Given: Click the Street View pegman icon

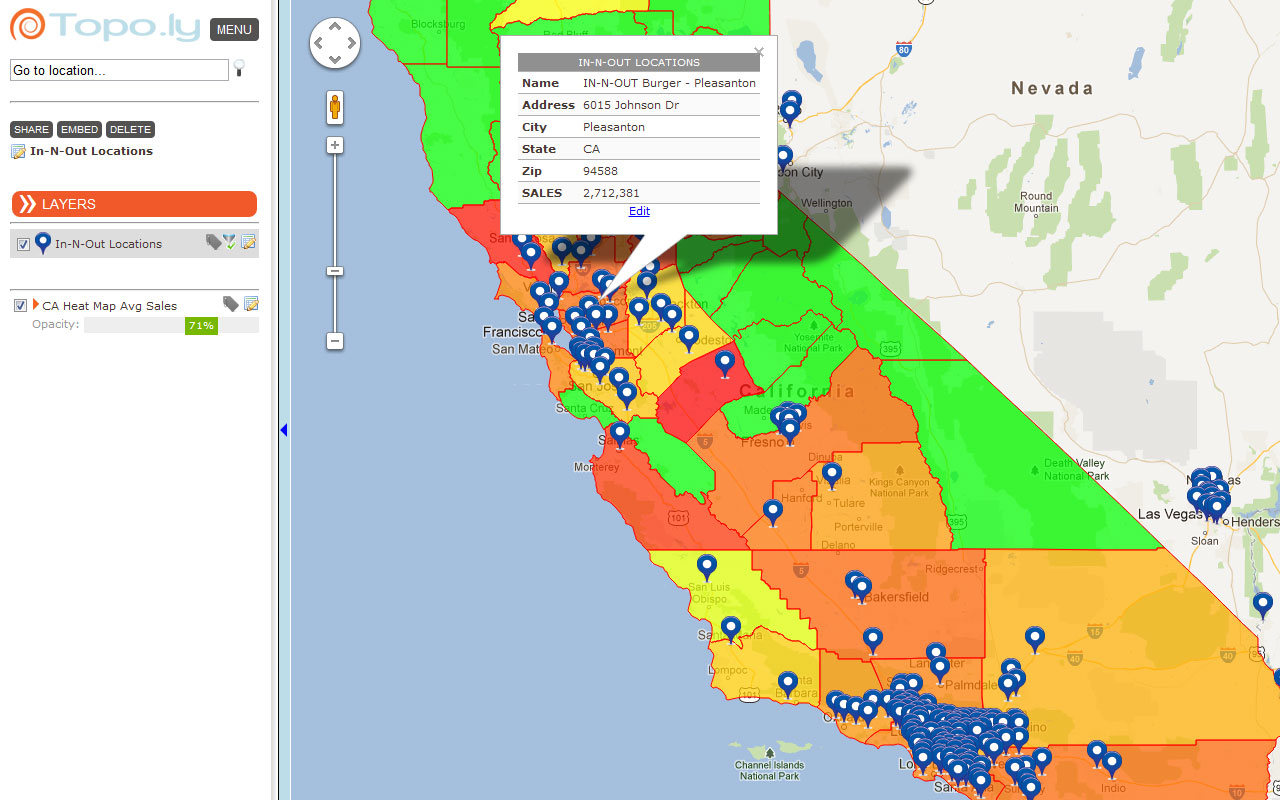Looking at the screenshot, I should [x=335, y=107].
